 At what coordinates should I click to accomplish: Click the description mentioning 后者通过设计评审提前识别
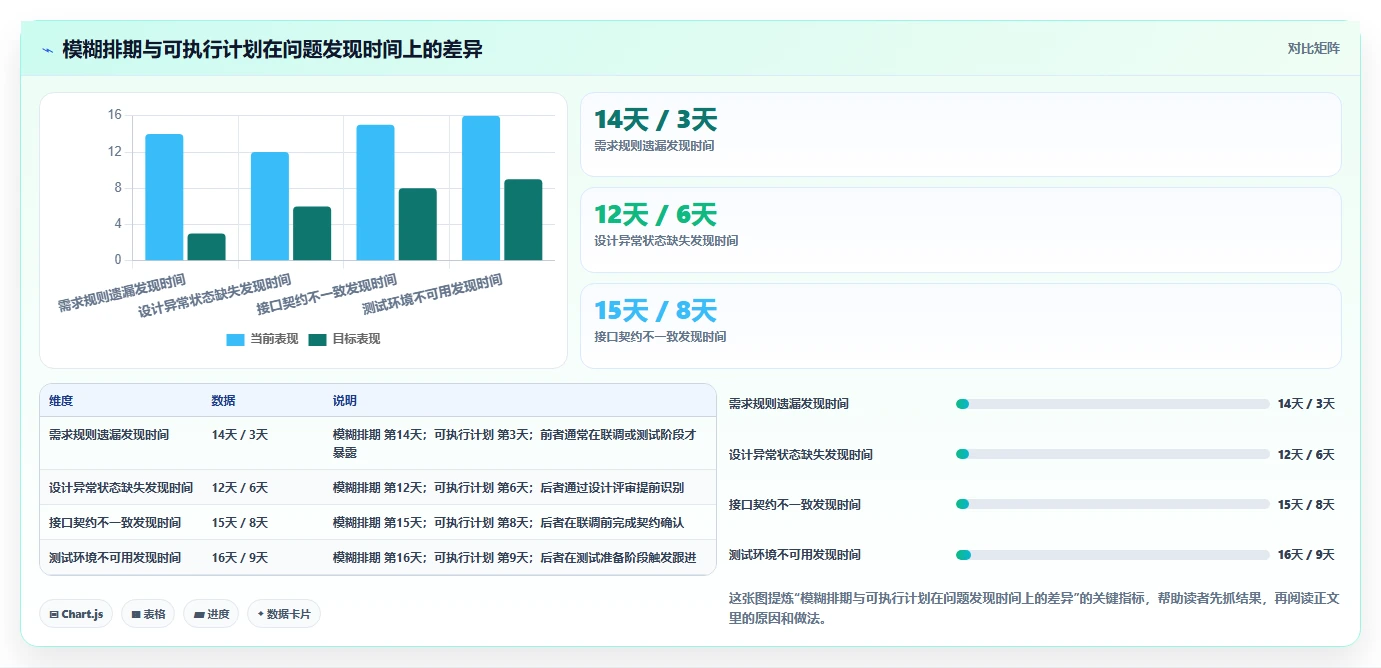click(508, 487)
